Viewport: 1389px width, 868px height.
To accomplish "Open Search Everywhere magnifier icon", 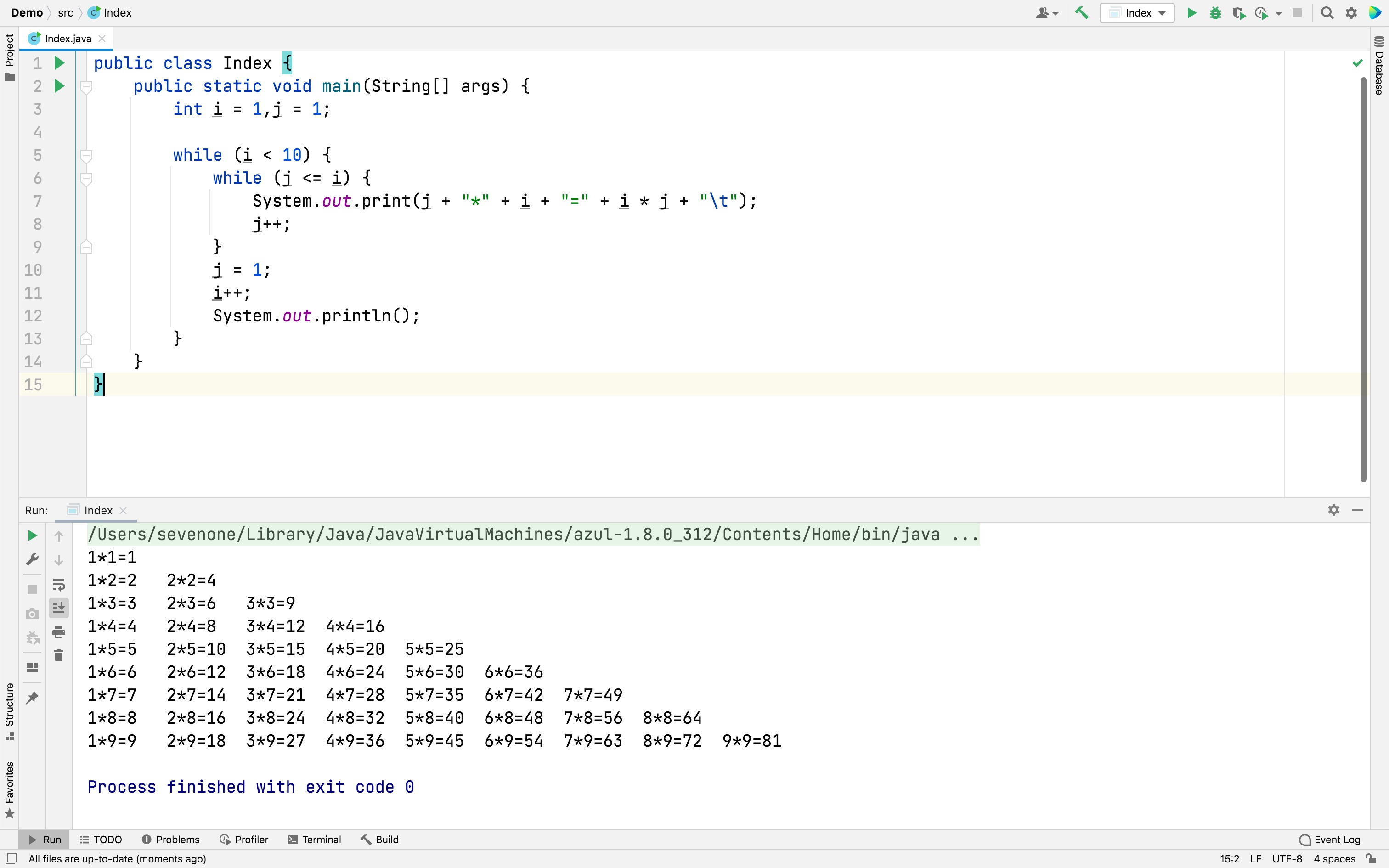I will [x=1327, y=13].
